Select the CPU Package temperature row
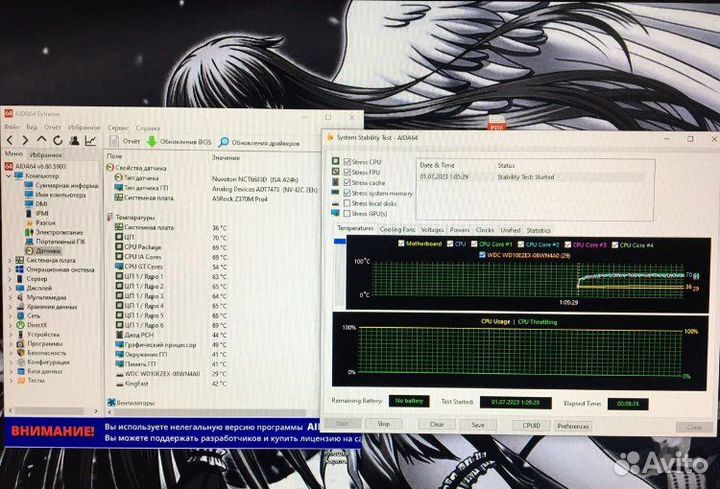720x489 pixels. (171, 247)
